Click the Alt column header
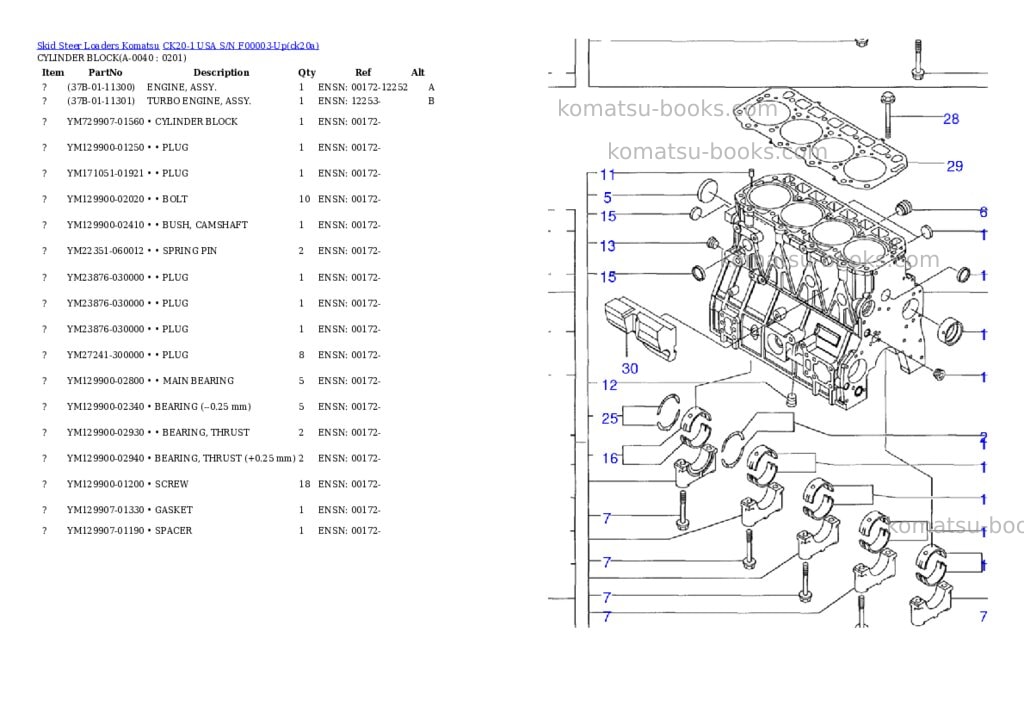 pyautogui.click(x=418, y=72)
